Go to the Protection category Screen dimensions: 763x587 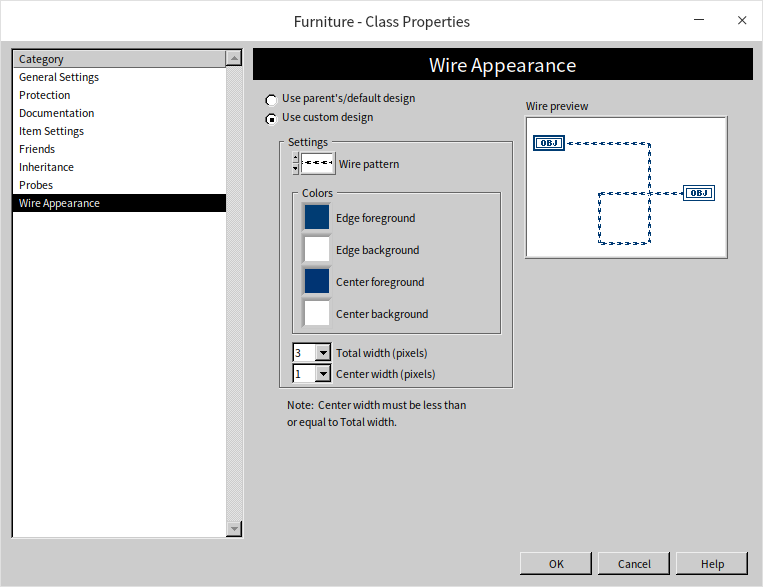pyautogui.click(x=45, y=95)
